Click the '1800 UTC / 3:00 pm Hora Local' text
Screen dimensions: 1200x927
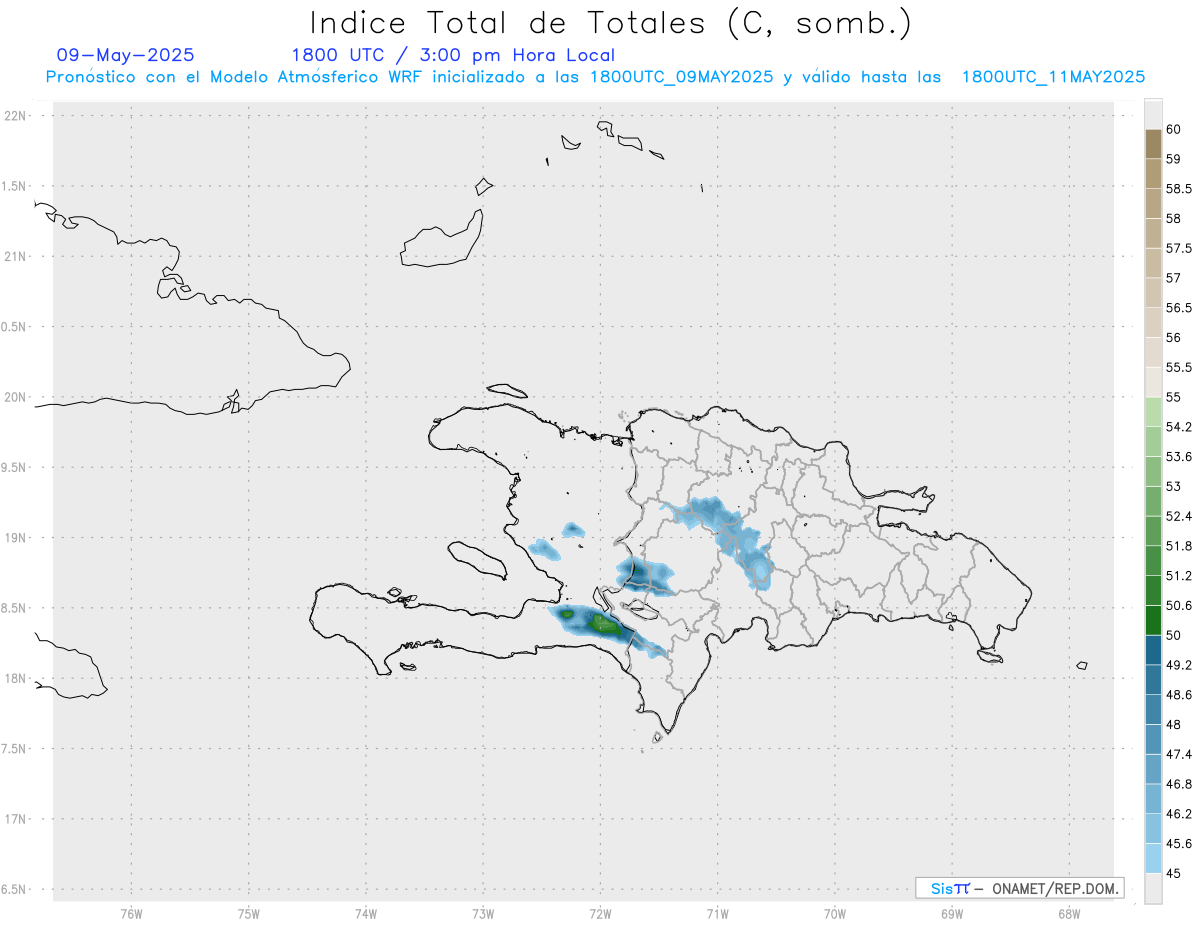click(453, 55)
